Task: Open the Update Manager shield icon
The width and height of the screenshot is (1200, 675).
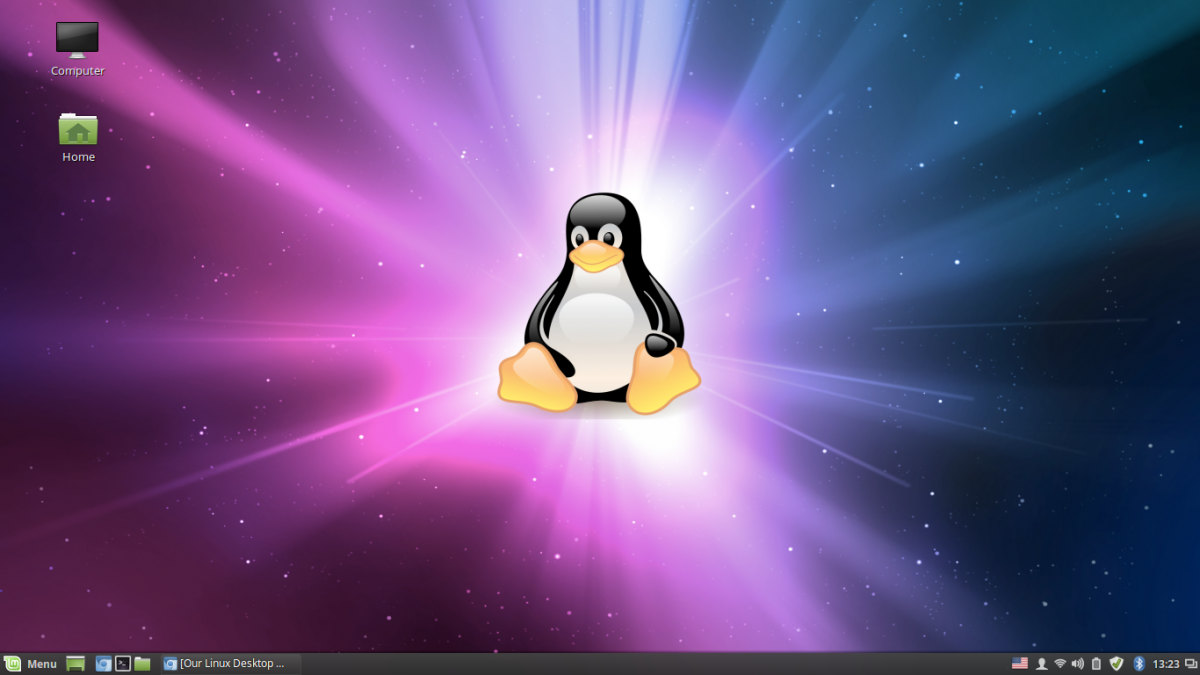Action: coord(1117,664)
